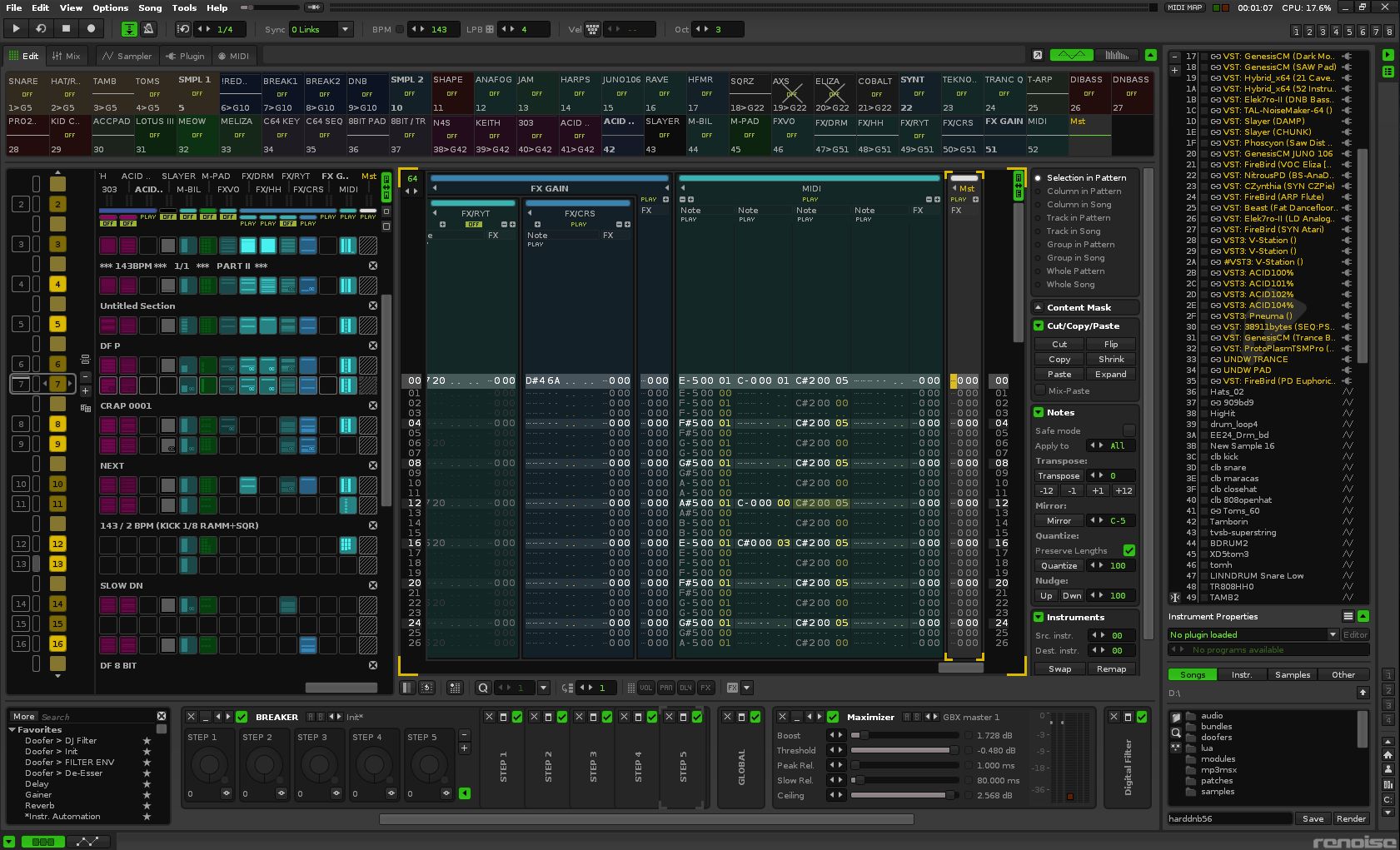The width and height of the screenshot is (1400, 850).
Task: Disable the Maximizer device checkbox
Action: (x=833, y=717)
